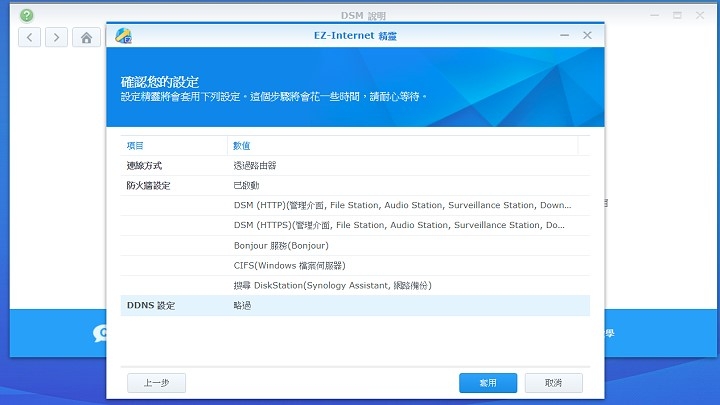Minimize the EZ-Internet wizard window
The image size is (720, 405).
coord(564,35)
